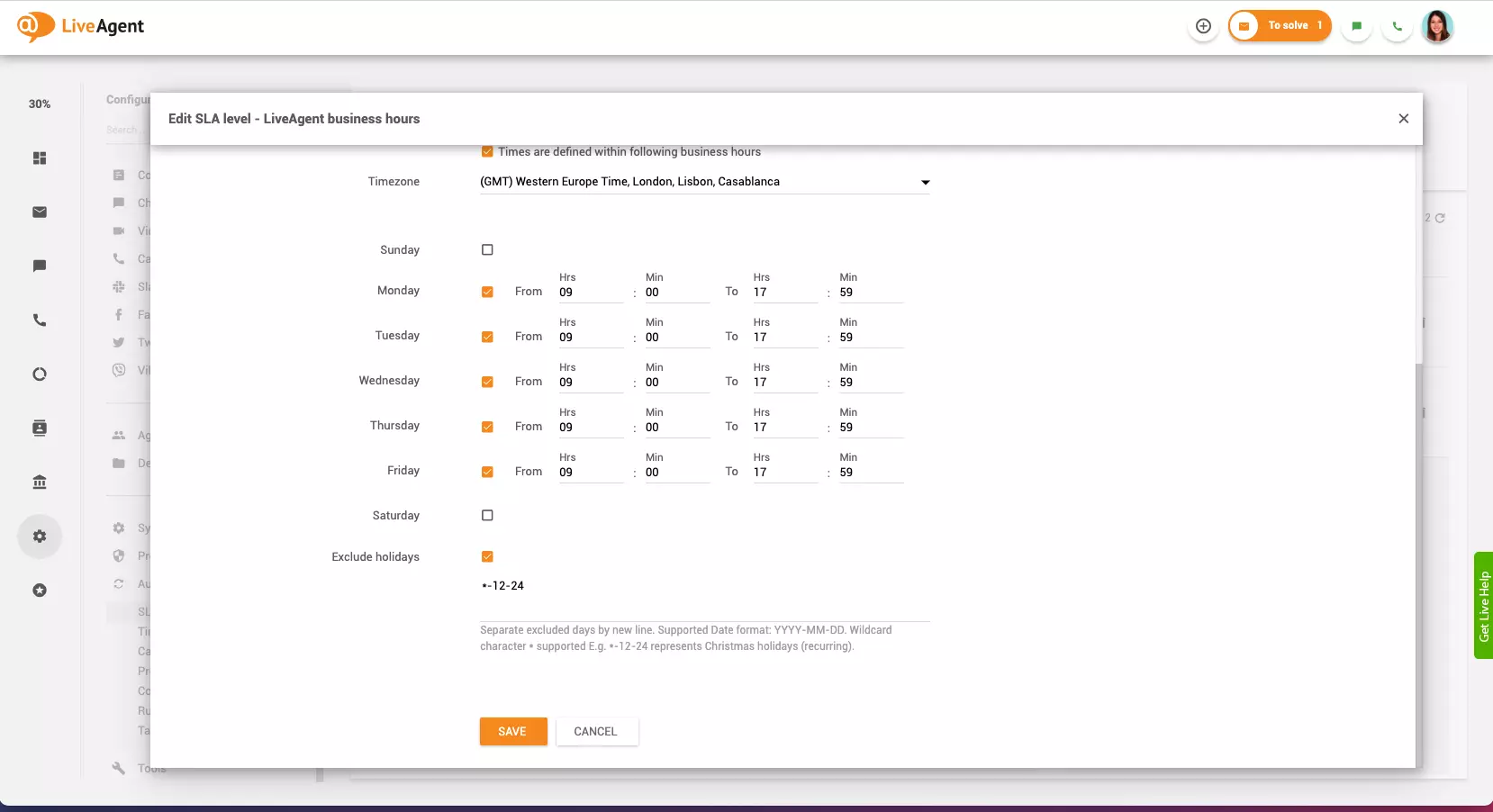This screenshot has width=1493, height=812.
Task: Toggle the green chat availability indicator
Action: [x=1356, y=26]
